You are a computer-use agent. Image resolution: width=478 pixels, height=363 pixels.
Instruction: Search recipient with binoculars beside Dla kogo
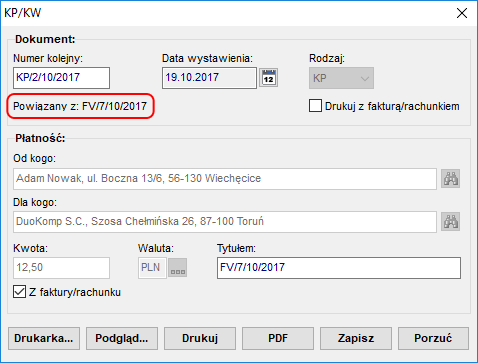450,221
